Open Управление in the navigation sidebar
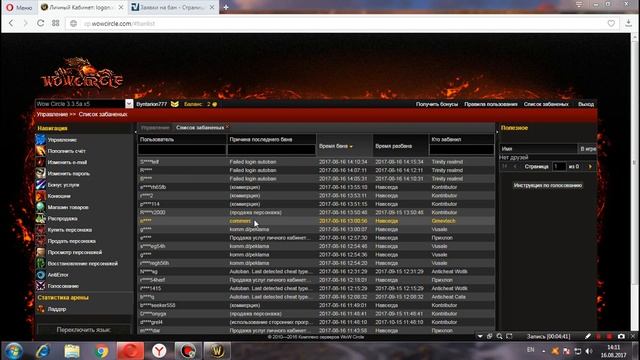 62,140
